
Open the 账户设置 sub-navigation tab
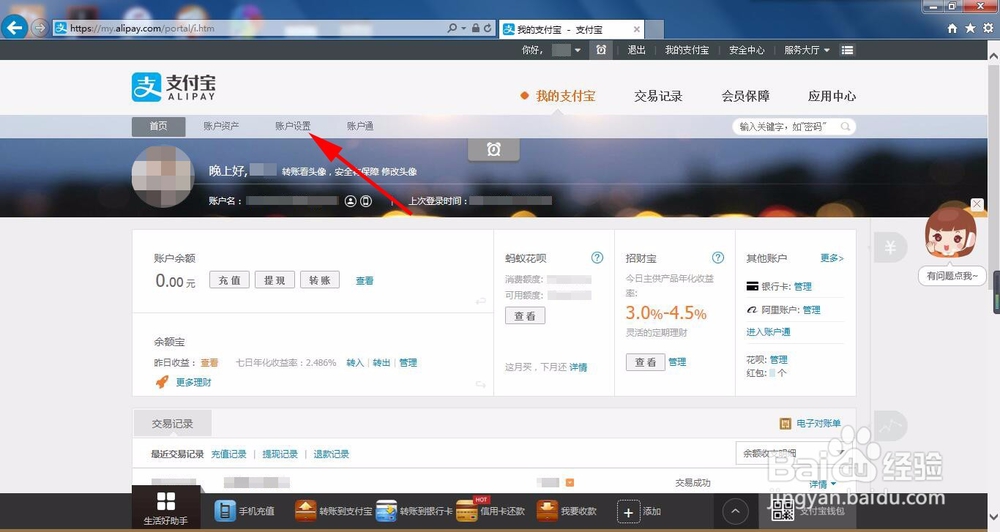(x=293, y=126)
